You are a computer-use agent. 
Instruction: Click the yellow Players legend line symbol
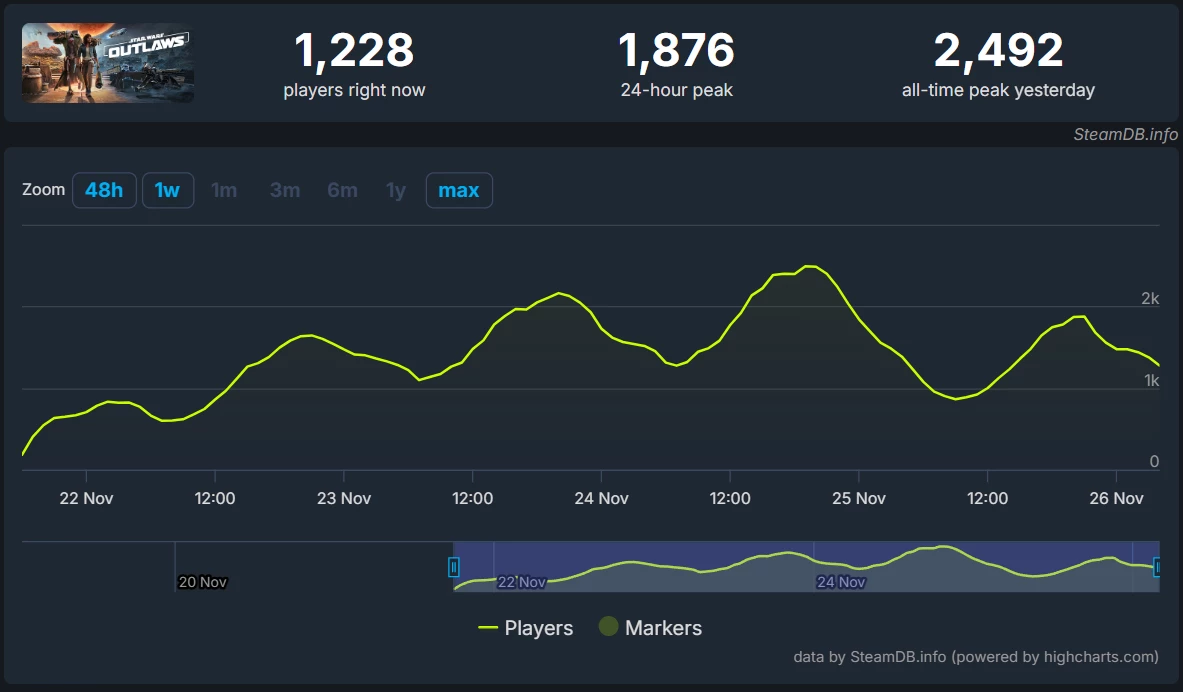(x=488, y=628)
